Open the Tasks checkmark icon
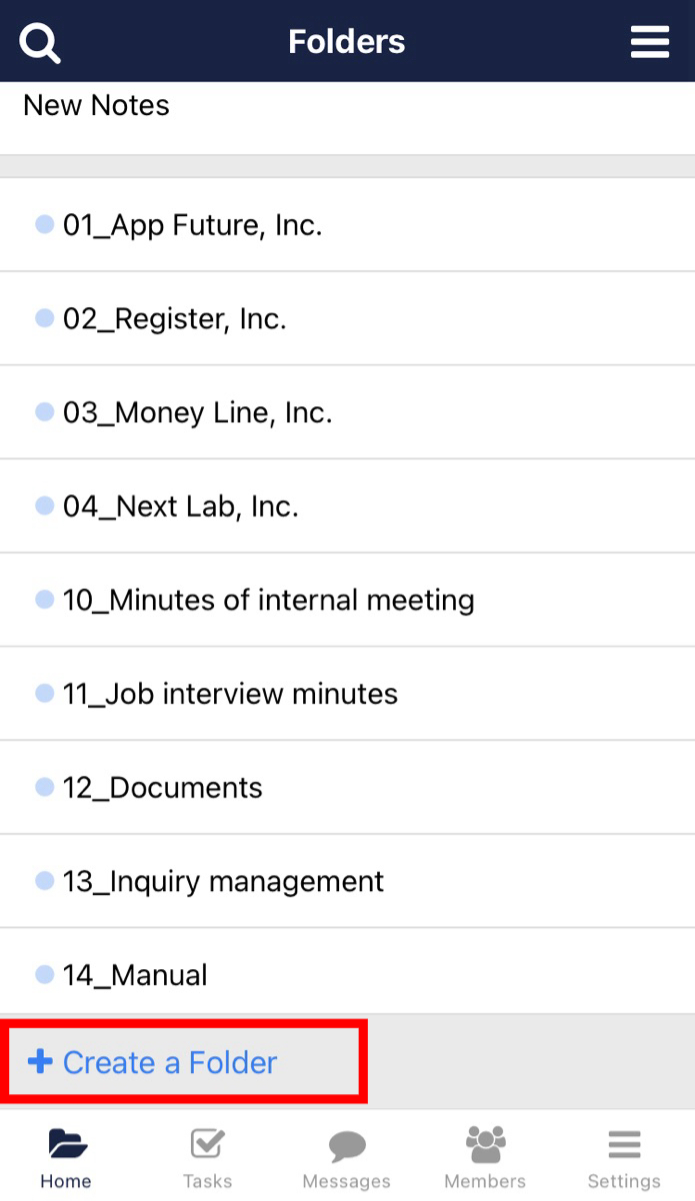 click(207, 1144)
